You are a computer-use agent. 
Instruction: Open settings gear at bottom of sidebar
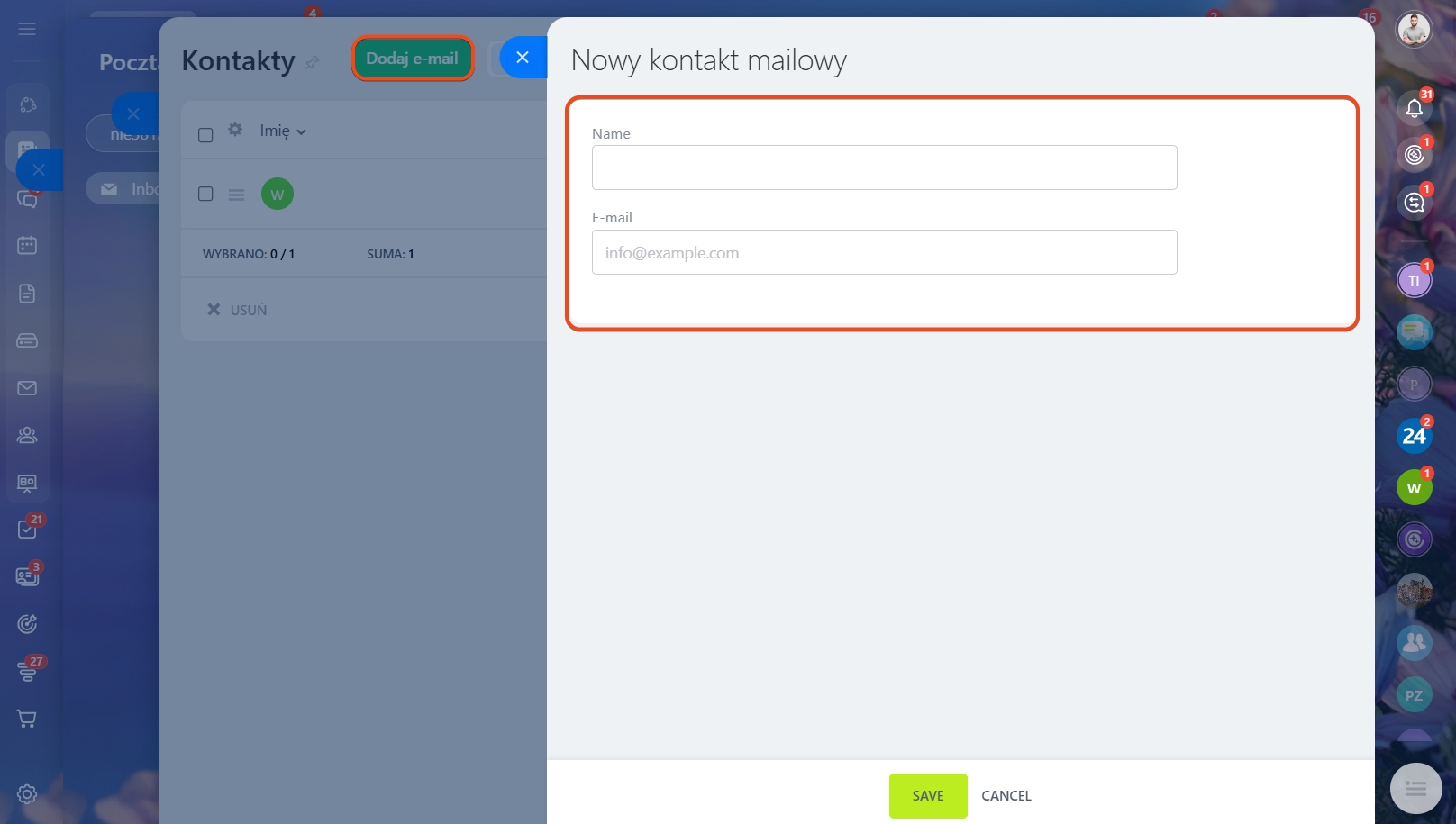point(27,794)
